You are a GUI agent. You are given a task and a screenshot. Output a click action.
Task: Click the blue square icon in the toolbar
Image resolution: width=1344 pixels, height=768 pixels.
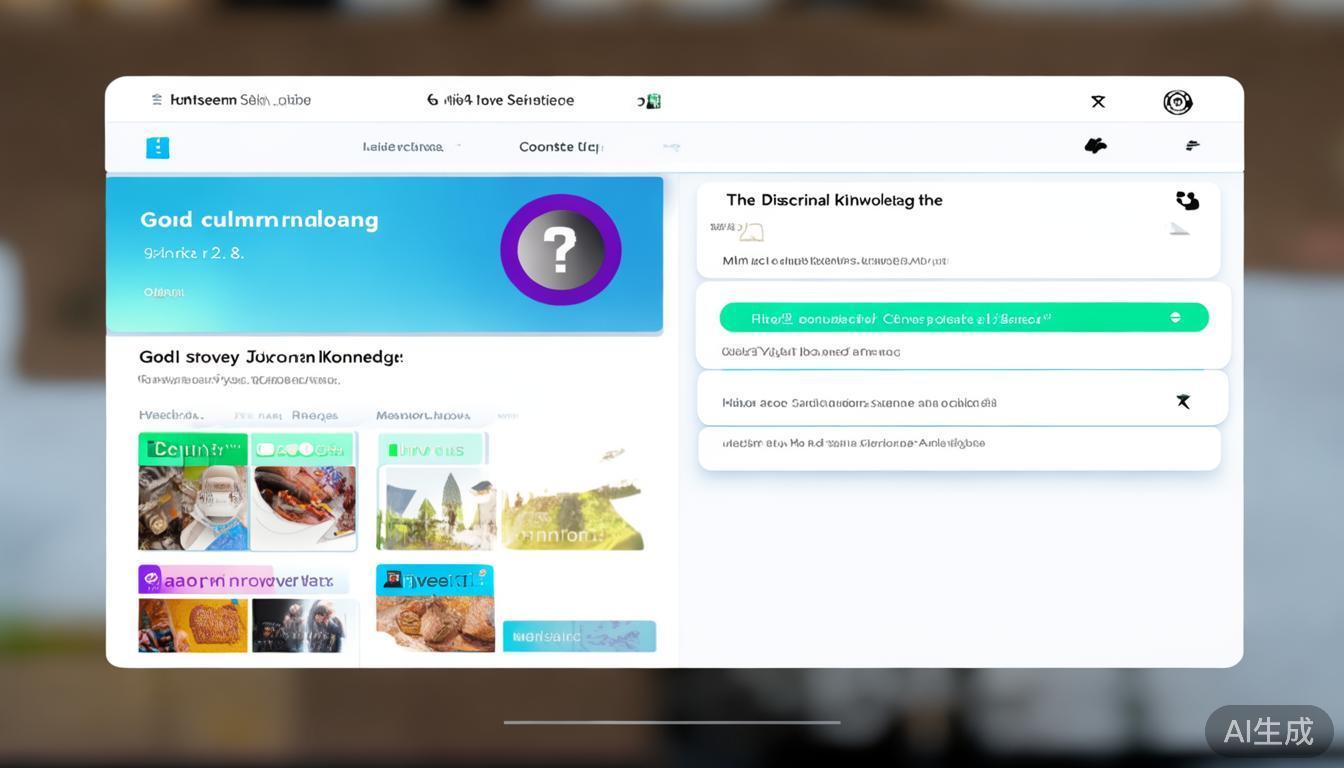[158, 147]
